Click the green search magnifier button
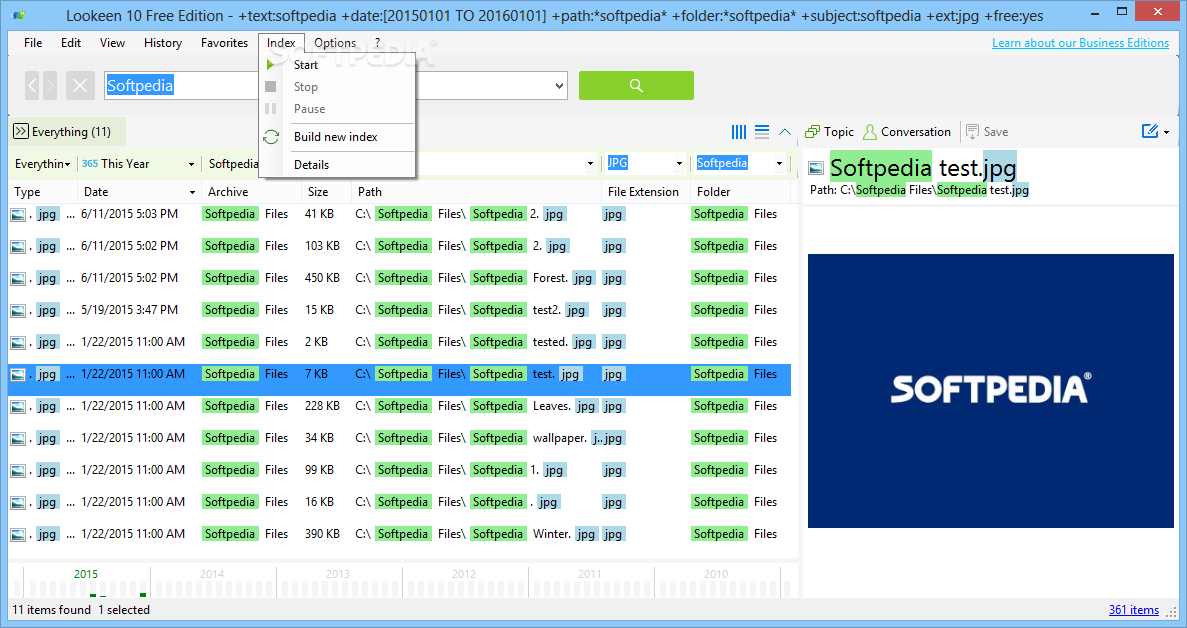 (636, 85)
